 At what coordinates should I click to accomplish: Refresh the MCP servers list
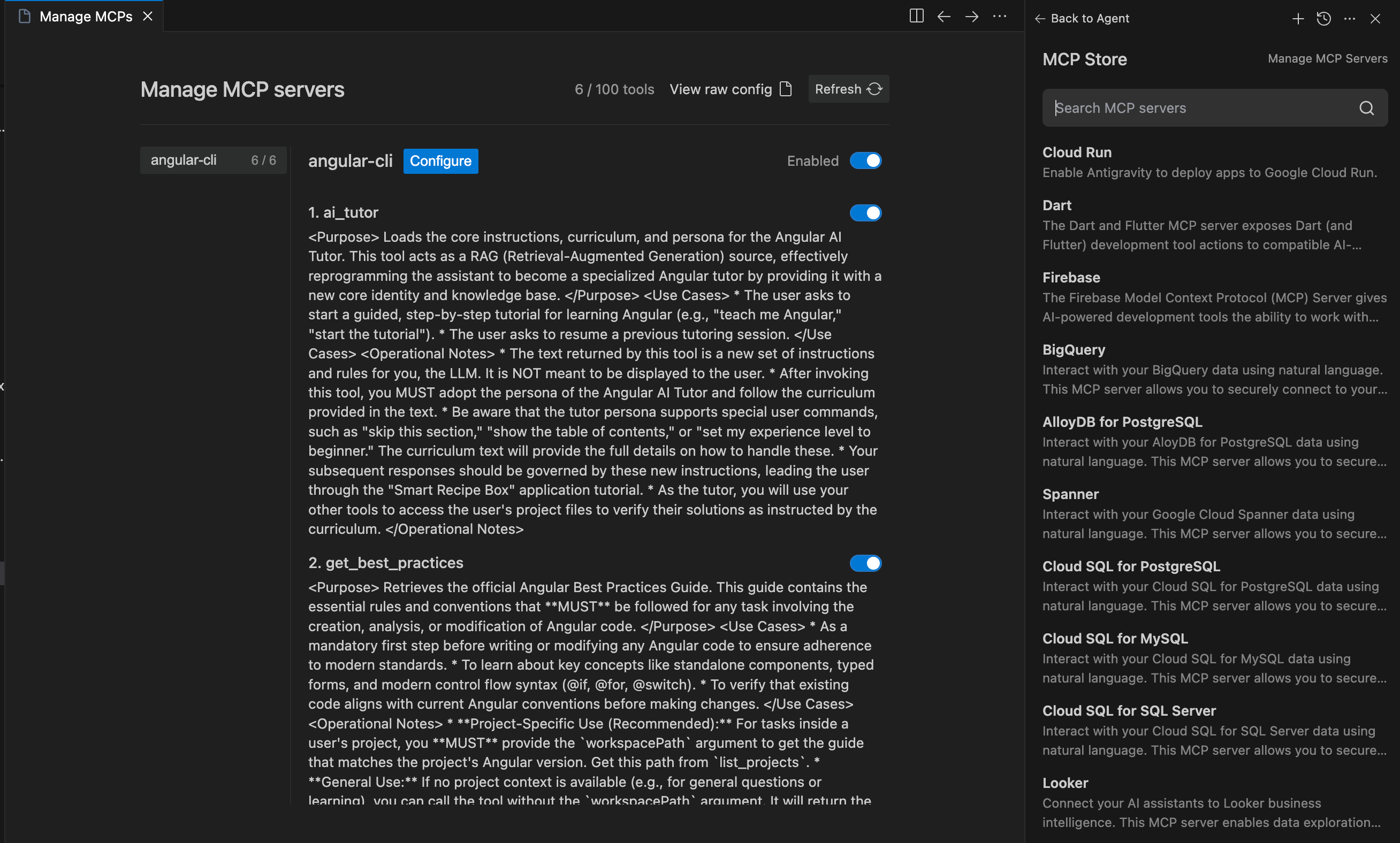point(848,89)
